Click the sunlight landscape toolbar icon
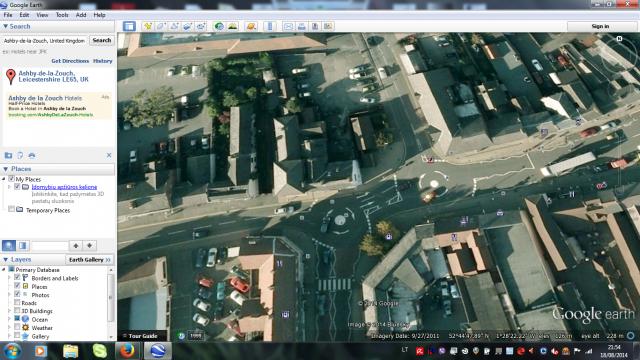The height and width of the screenshot is (360, 640). (x=233, y=27)
